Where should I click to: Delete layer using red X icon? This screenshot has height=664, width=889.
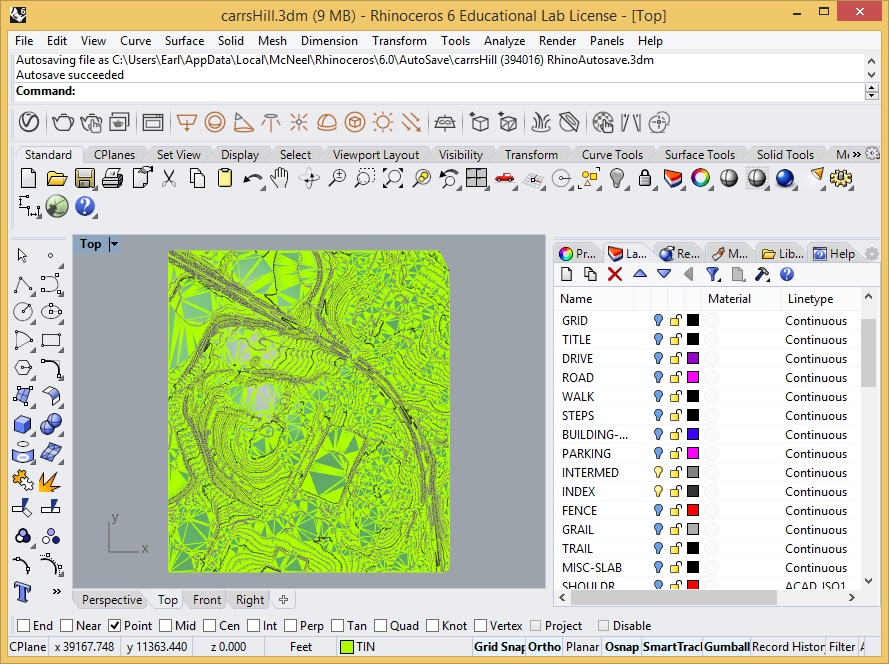coord(615,274)
